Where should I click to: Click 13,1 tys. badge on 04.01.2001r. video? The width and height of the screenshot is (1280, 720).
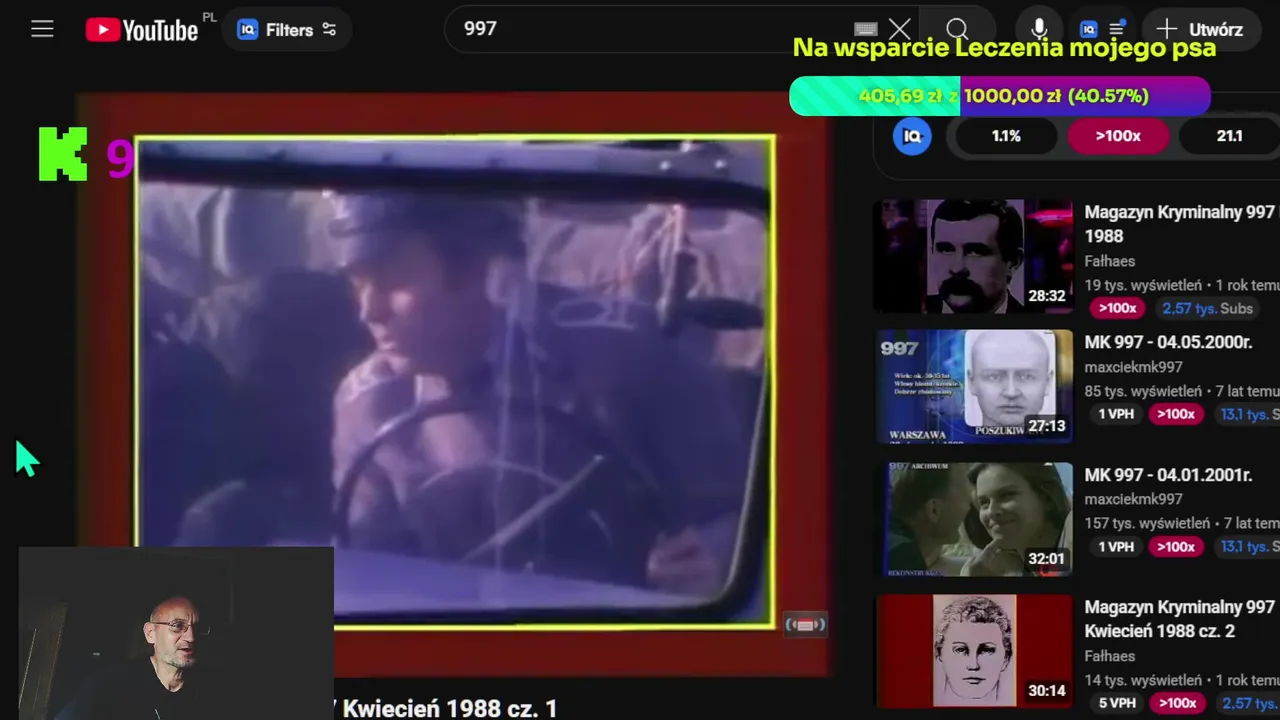pyautogui.click(x=1246, y=547)
